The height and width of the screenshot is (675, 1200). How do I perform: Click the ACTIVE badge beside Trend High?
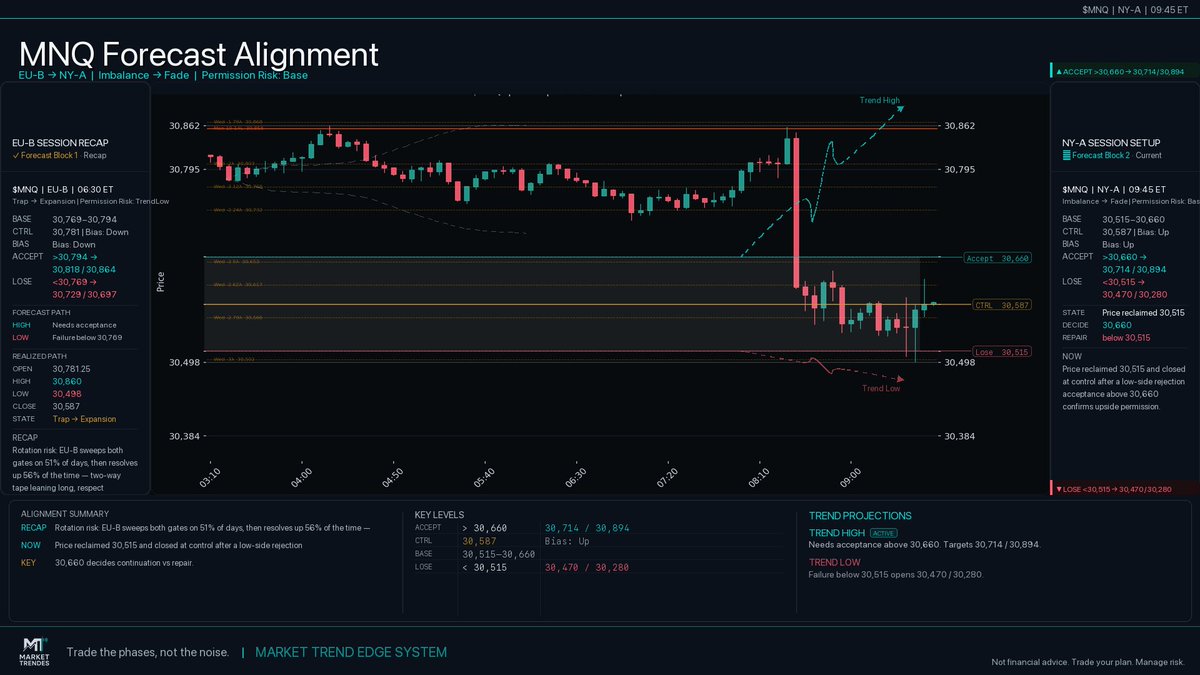click(886, 533)
